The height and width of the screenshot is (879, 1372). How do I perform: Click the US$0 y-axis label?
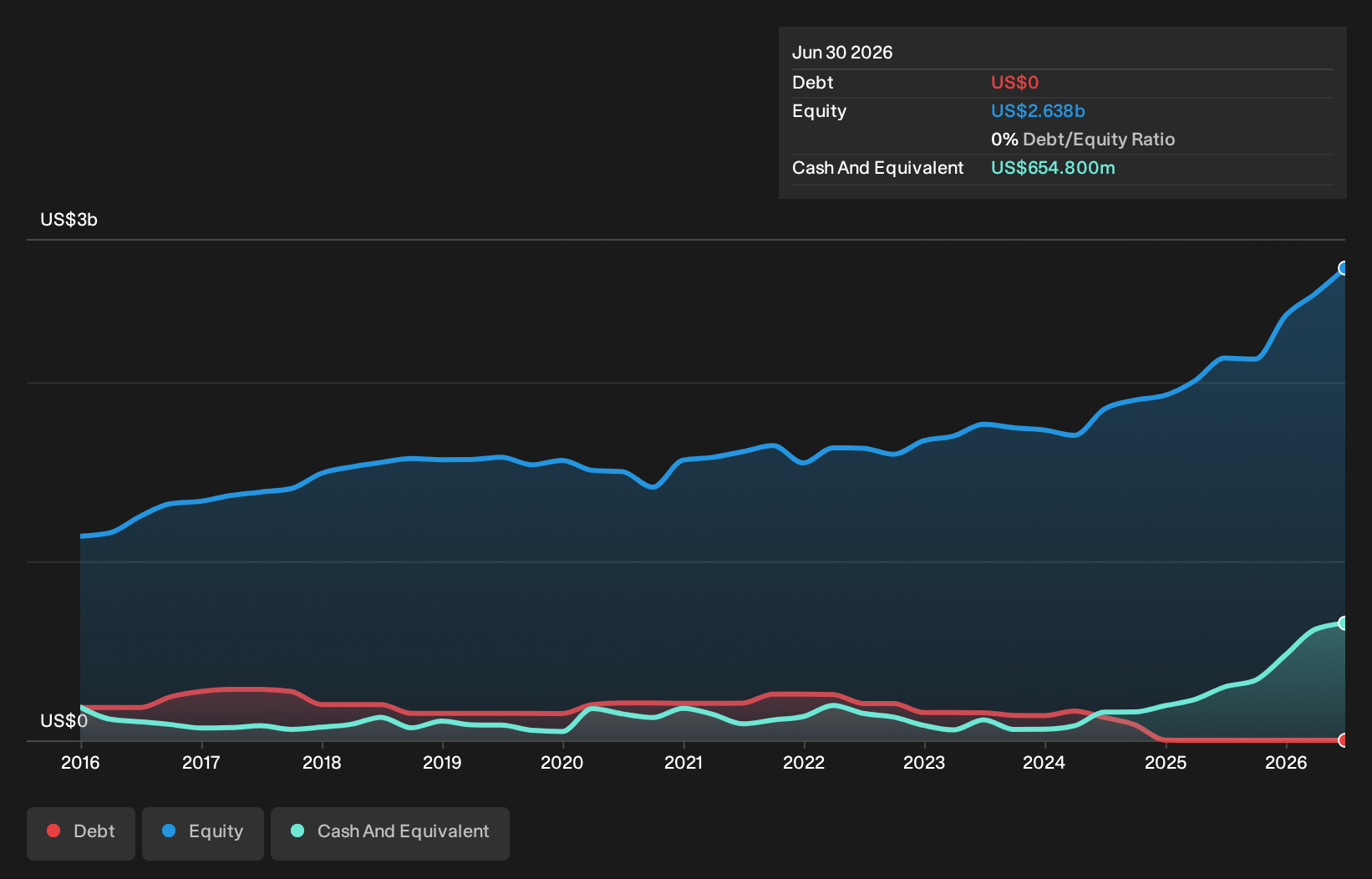64,721
